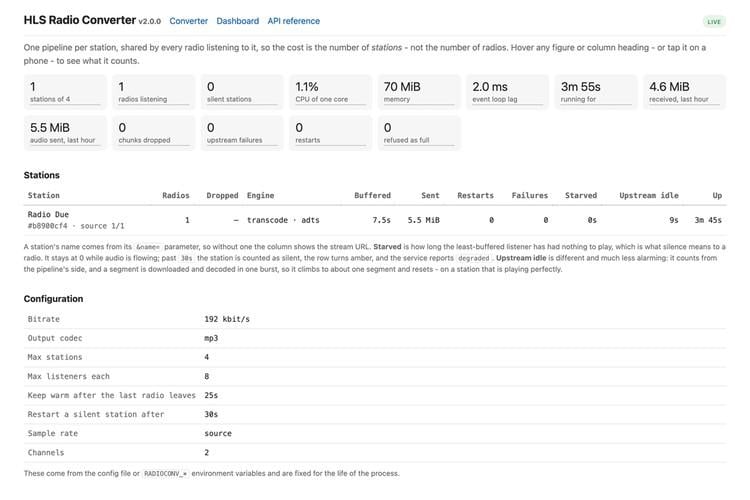Viewport: 750px width, 500px height.
Task: Select the 'silent stations' stat card
Action: (242, 92)
